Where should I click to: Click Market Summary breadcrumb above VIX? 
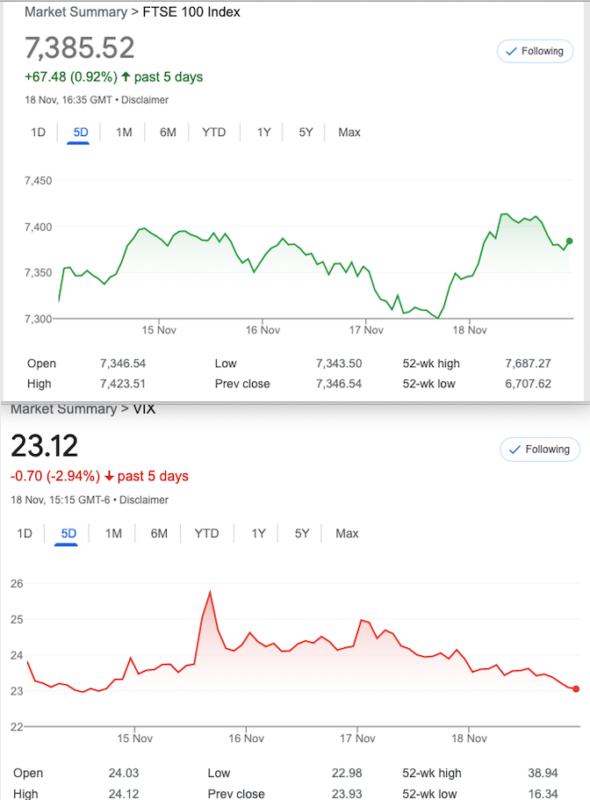[64, 409]
